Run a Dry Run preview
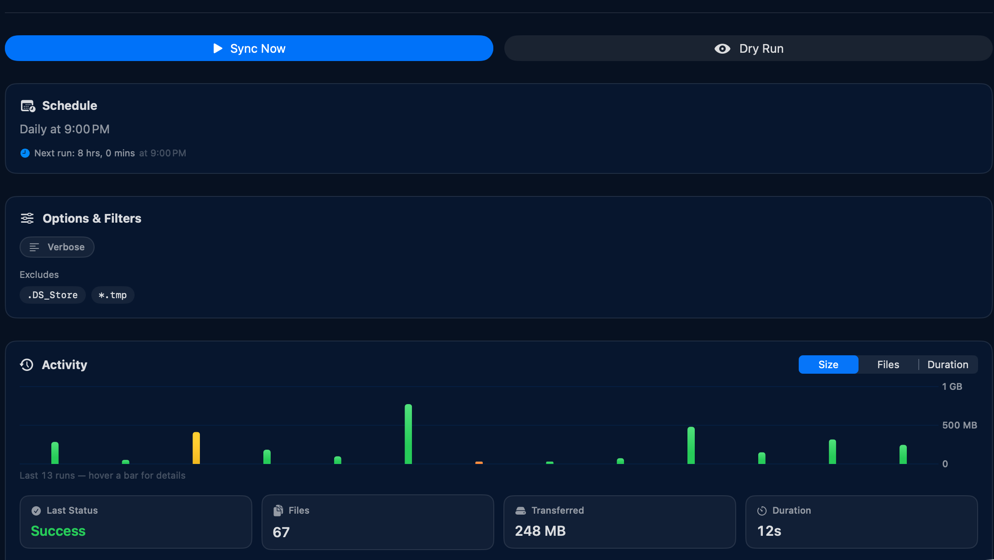Image resolution: width=994 pixels, height=560 pixels. [748, 48]
